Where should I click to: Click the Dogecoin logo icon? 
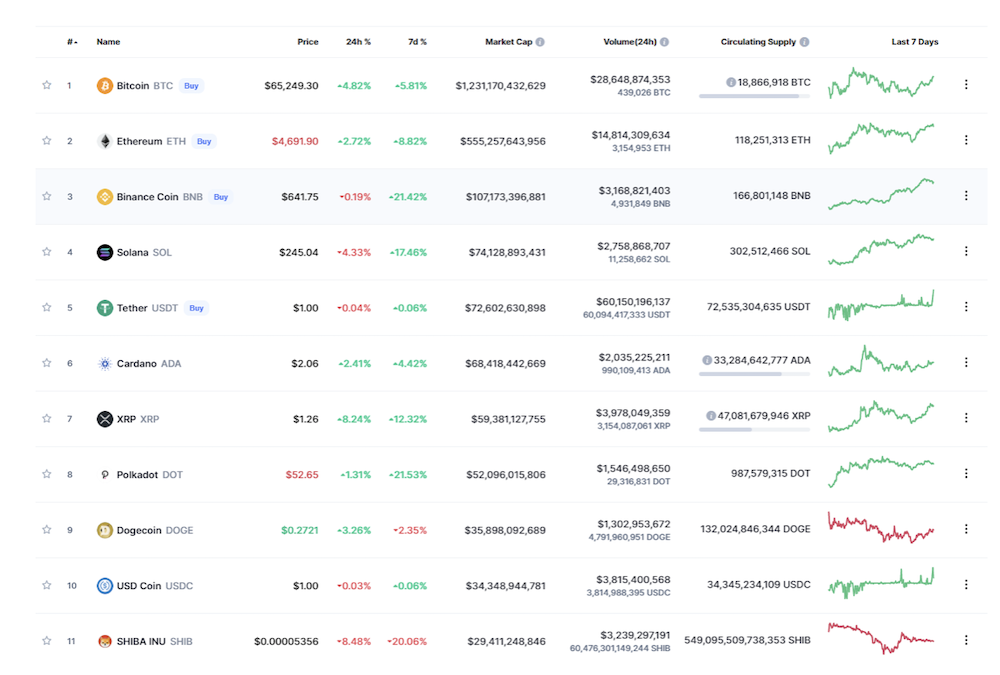click(105, 530)
